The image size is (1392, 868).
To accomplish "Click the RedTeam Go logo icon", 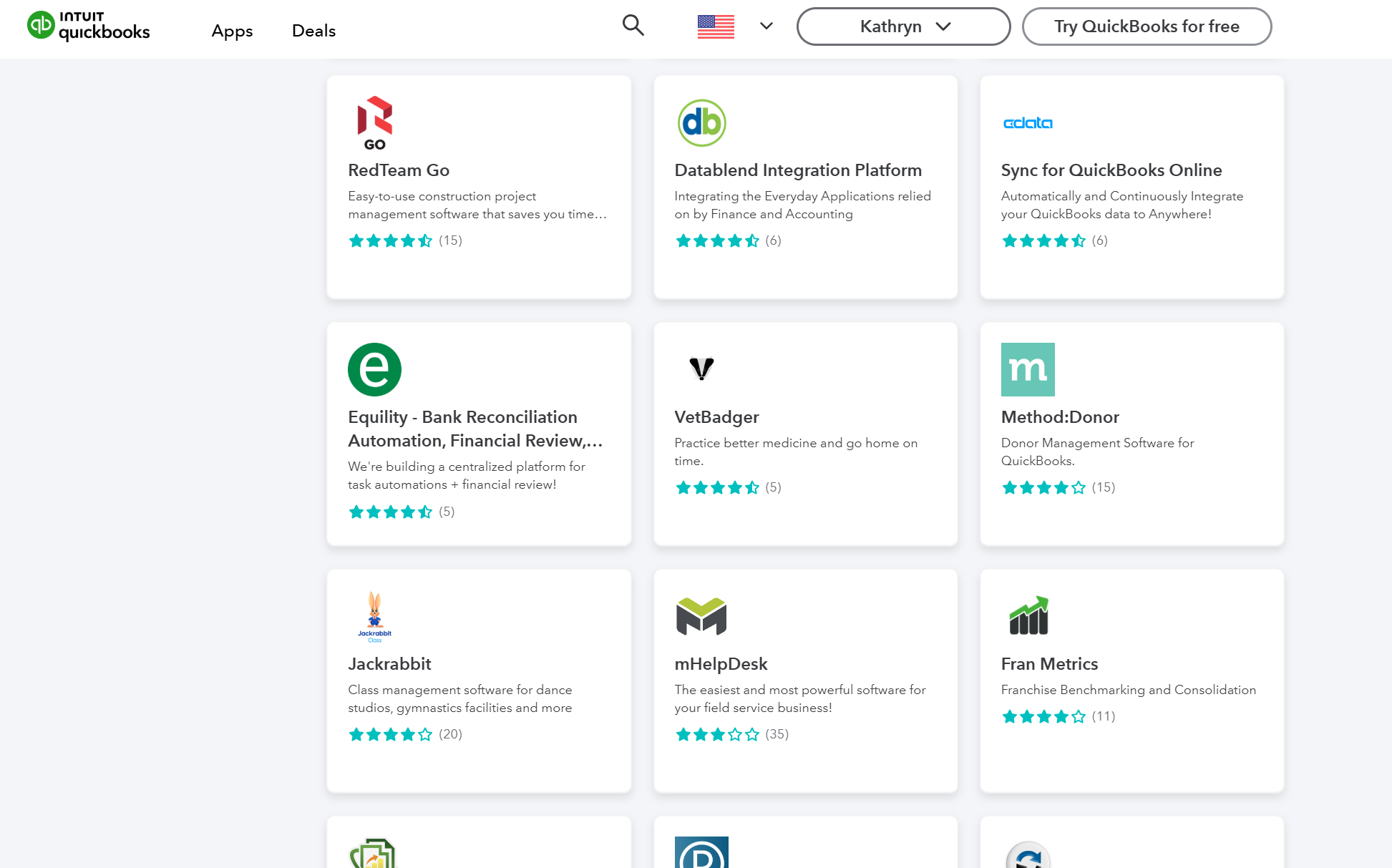I will [x=375, y=123].
